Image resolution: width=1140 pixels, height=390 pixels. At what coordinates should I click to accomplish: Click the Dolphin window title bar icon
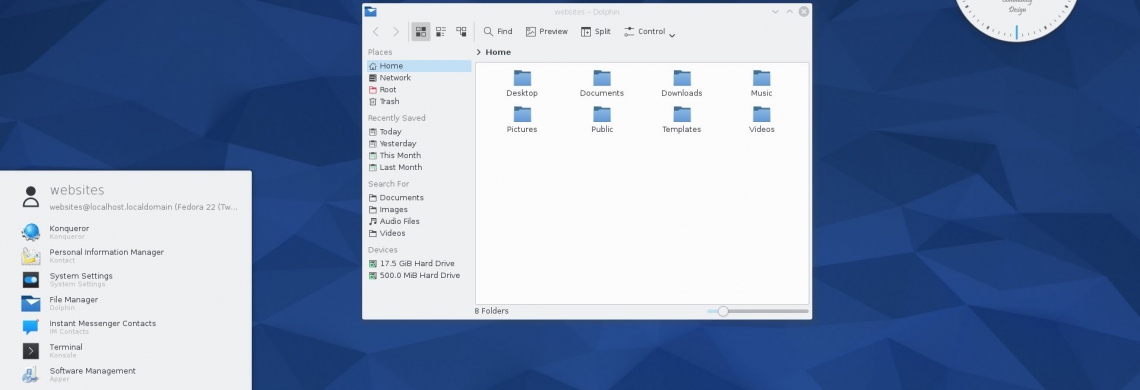click(371, 12)
